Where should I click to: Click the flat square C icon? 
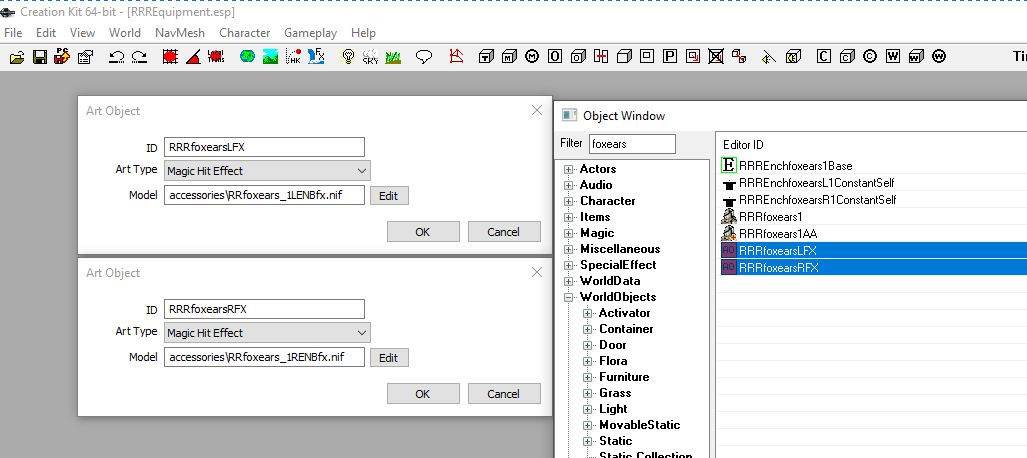(824, 57)
